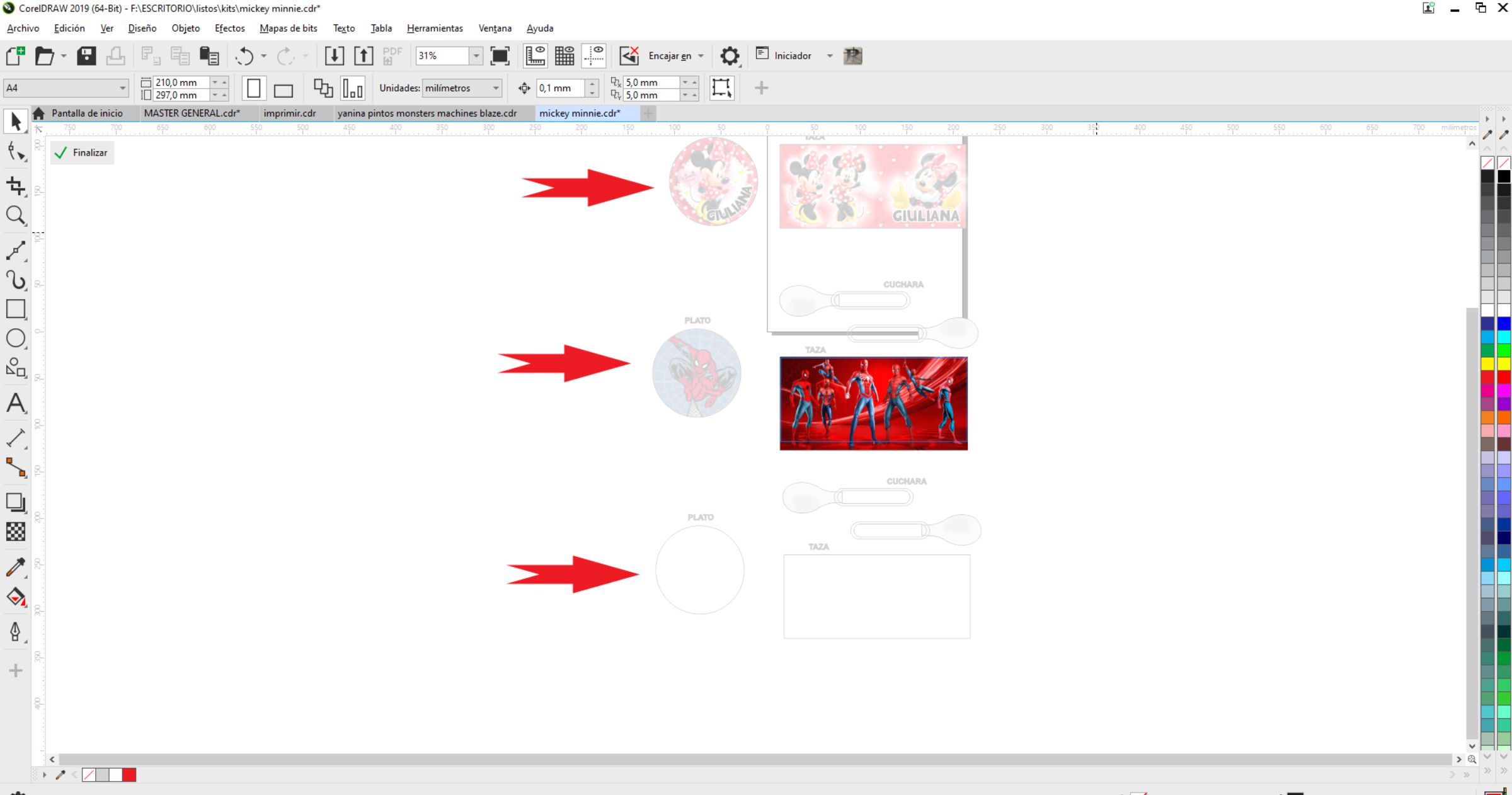The height and width of the screenshot is (795, 1512).
Task: Click the Iniciador button
Action: coord(793,56)
